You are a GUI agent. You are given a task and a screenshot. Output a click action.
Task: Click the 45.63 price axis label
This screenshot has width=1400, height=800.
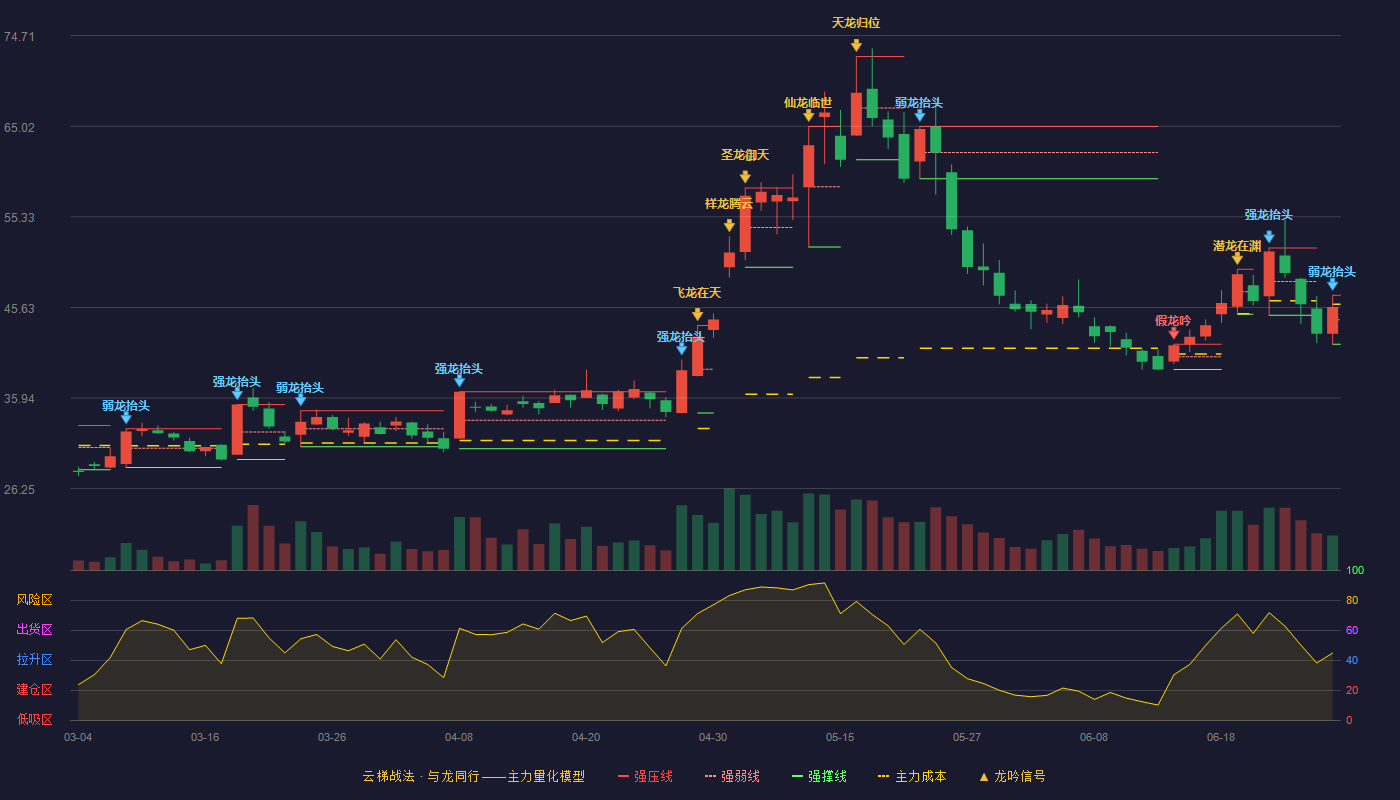tap(19, 309)
